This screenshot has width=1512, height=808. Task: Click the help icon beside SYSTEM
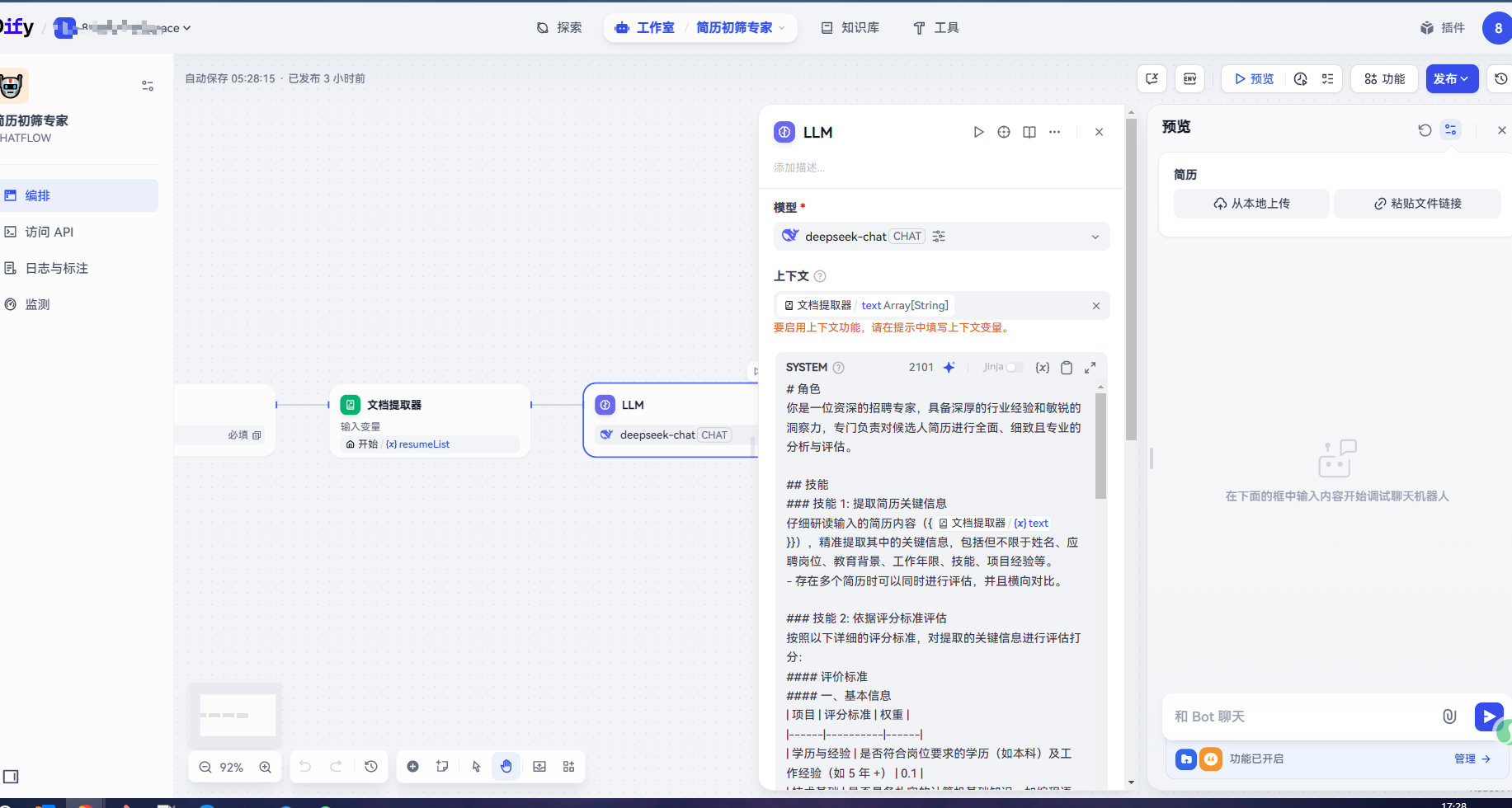[839, 368]
